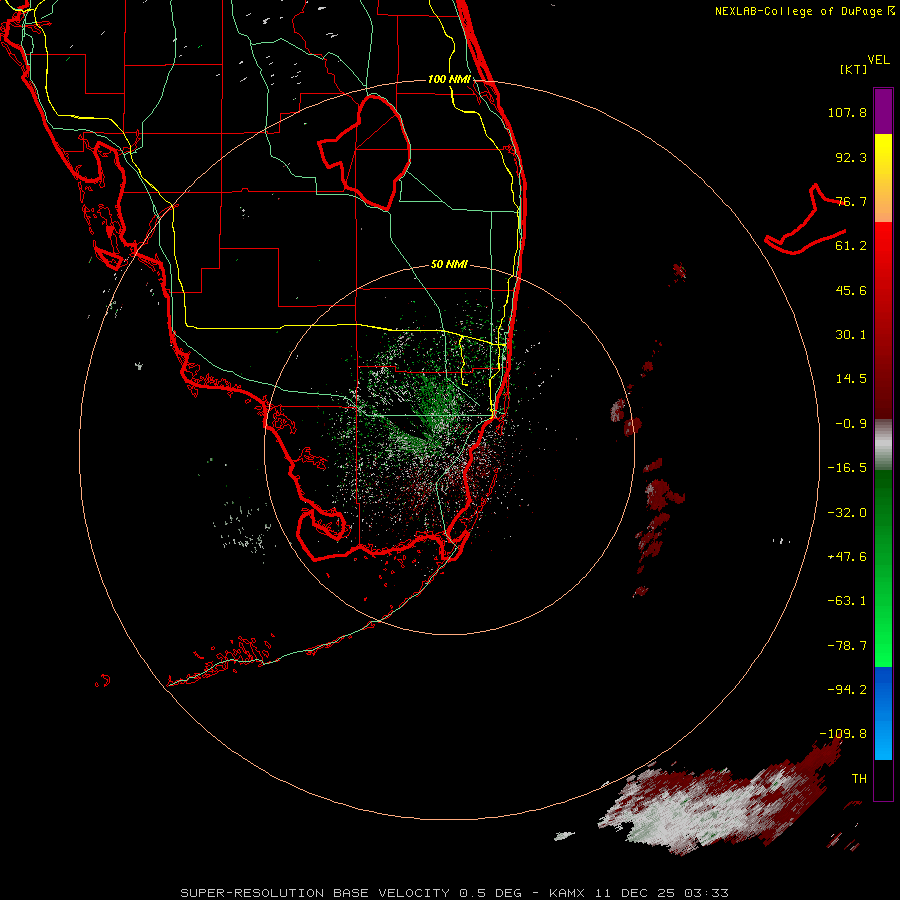Click the TH legend label
The width and height of the screenshot is (900, 900).
click(x=859, y=779)
